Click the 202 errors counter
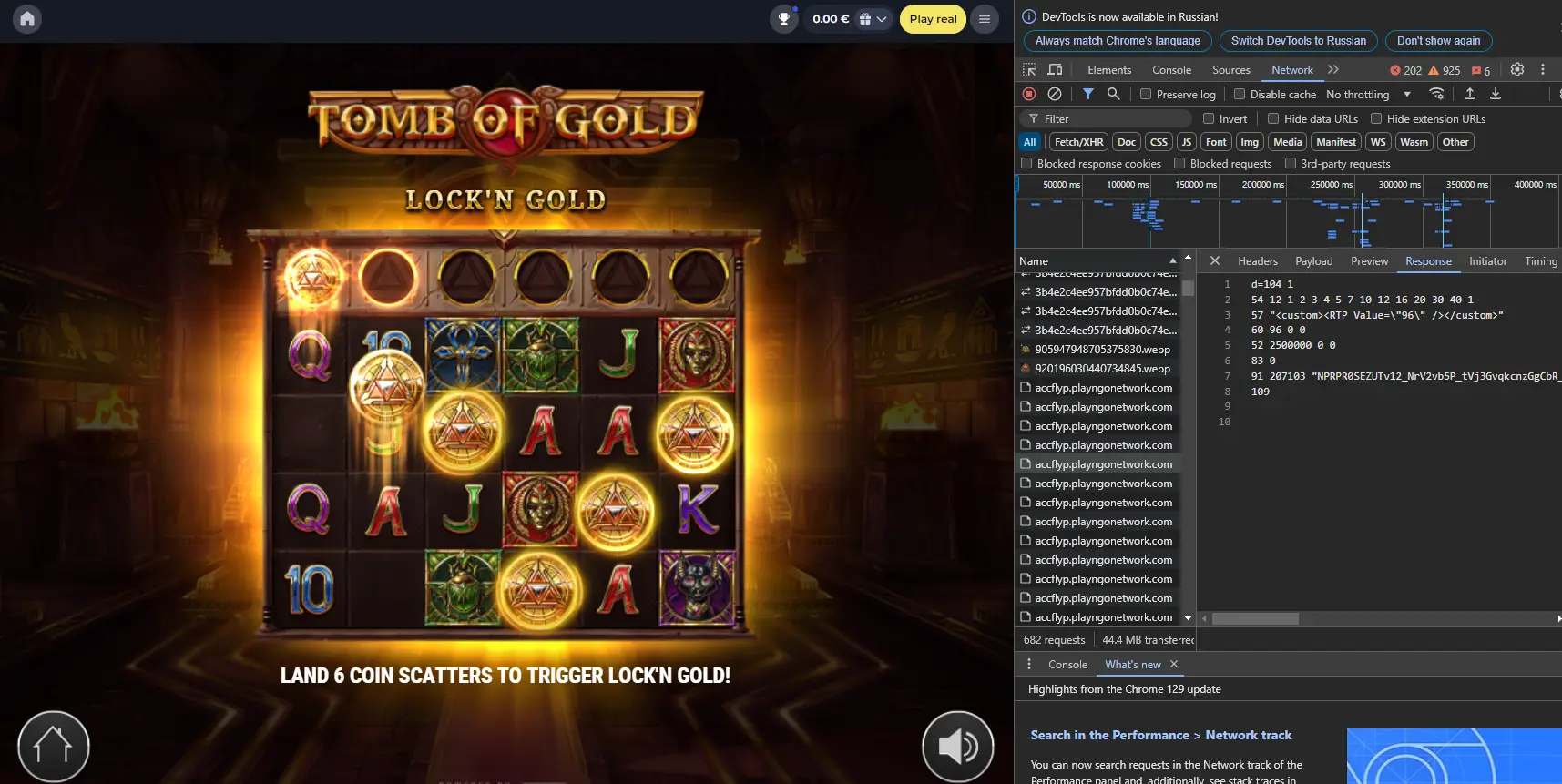 click(1405, 70)
